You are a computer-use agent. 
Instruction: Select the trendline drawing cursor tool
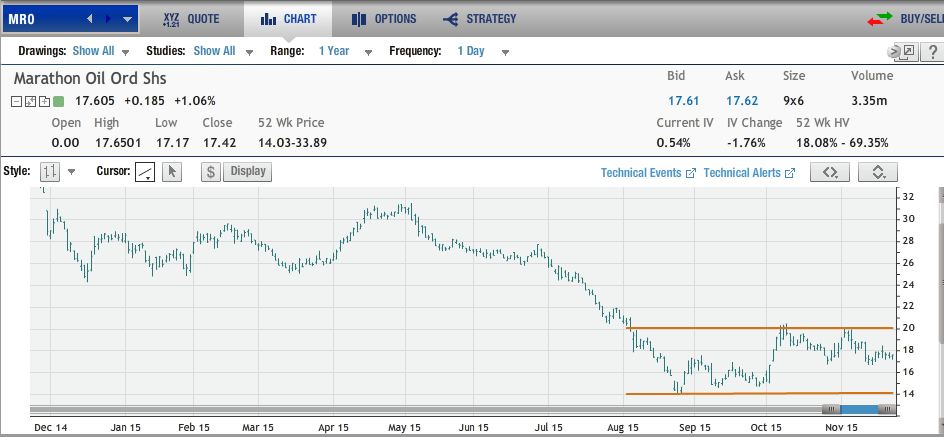click(145, 172)
